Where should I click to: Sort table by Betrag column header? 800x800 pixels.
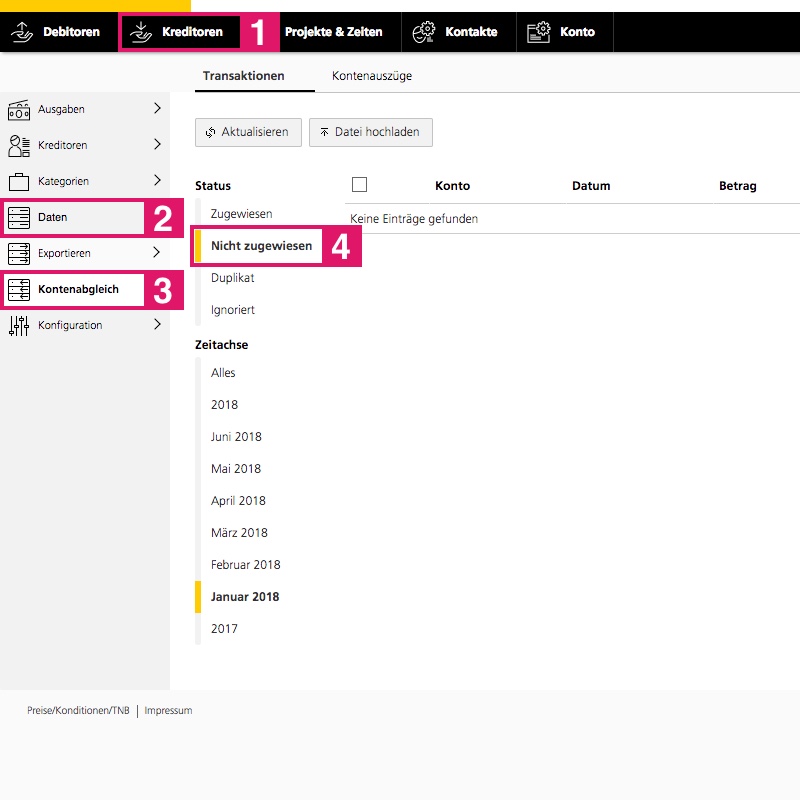737,186
